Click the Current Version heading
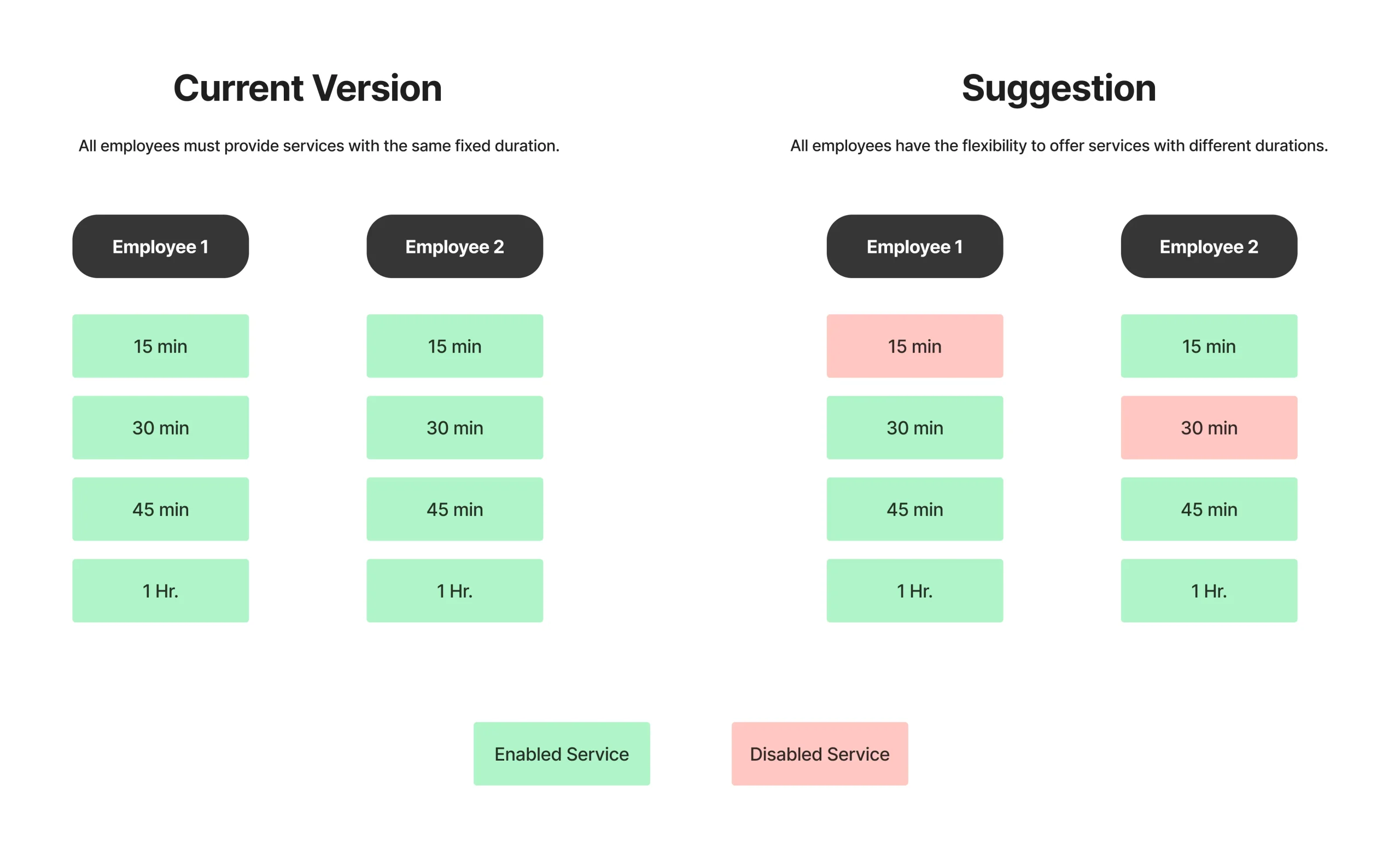The image size is (1400, 858). 307,88
